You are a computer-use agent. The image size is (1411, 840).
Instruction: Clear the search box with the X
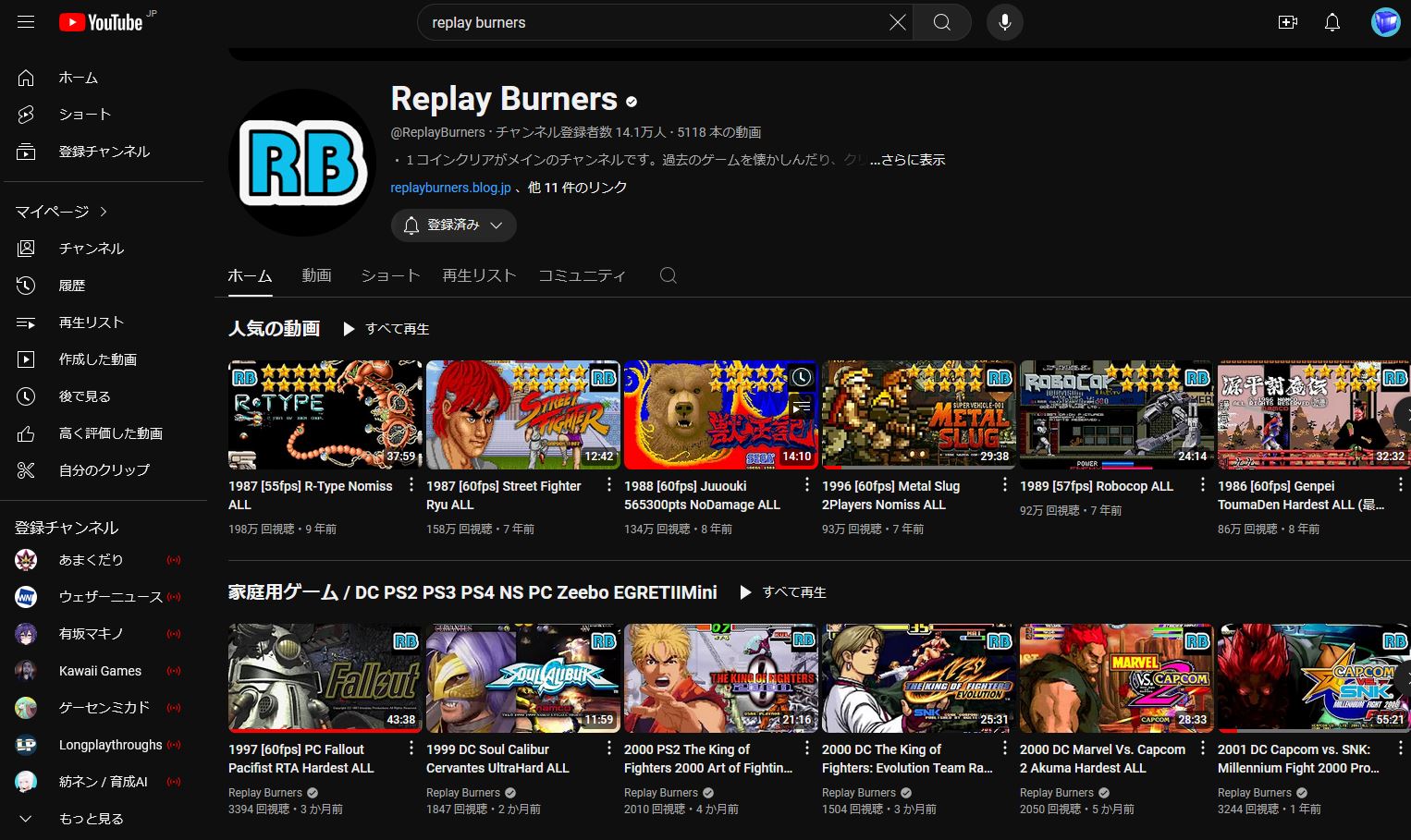(x=897, y=22)
